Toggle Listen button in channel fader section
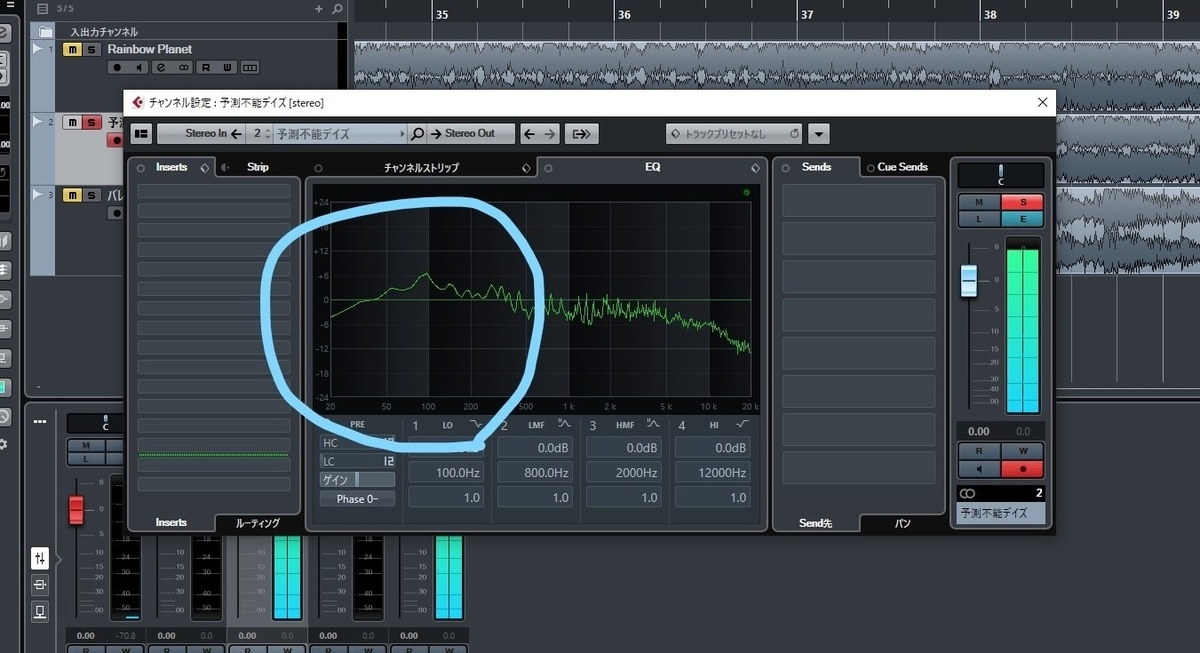 pos(979,218)
